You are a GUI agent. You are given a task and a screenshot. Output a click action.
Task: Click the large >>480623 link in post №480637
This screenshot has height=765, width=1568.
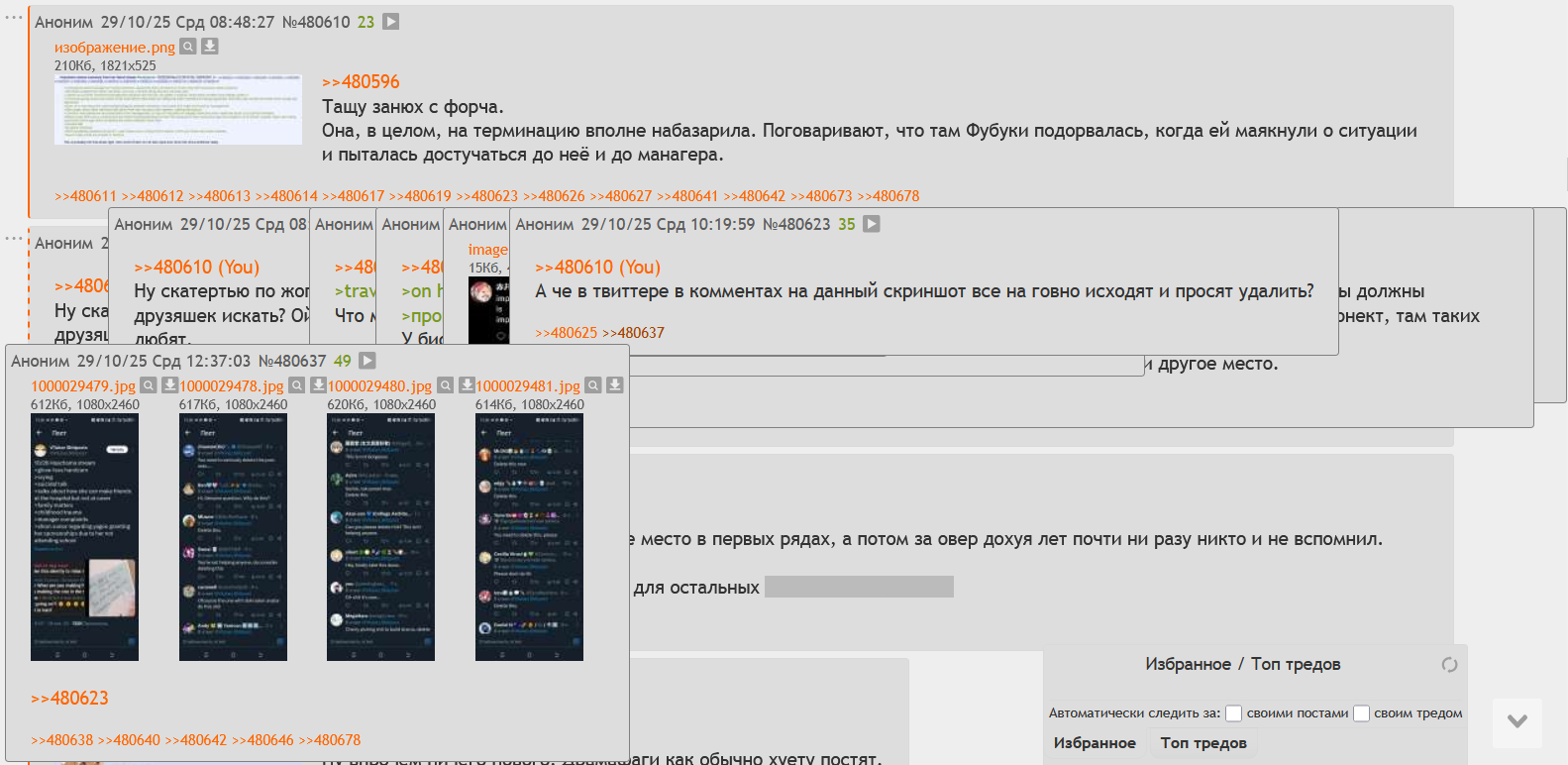[69, 699]
